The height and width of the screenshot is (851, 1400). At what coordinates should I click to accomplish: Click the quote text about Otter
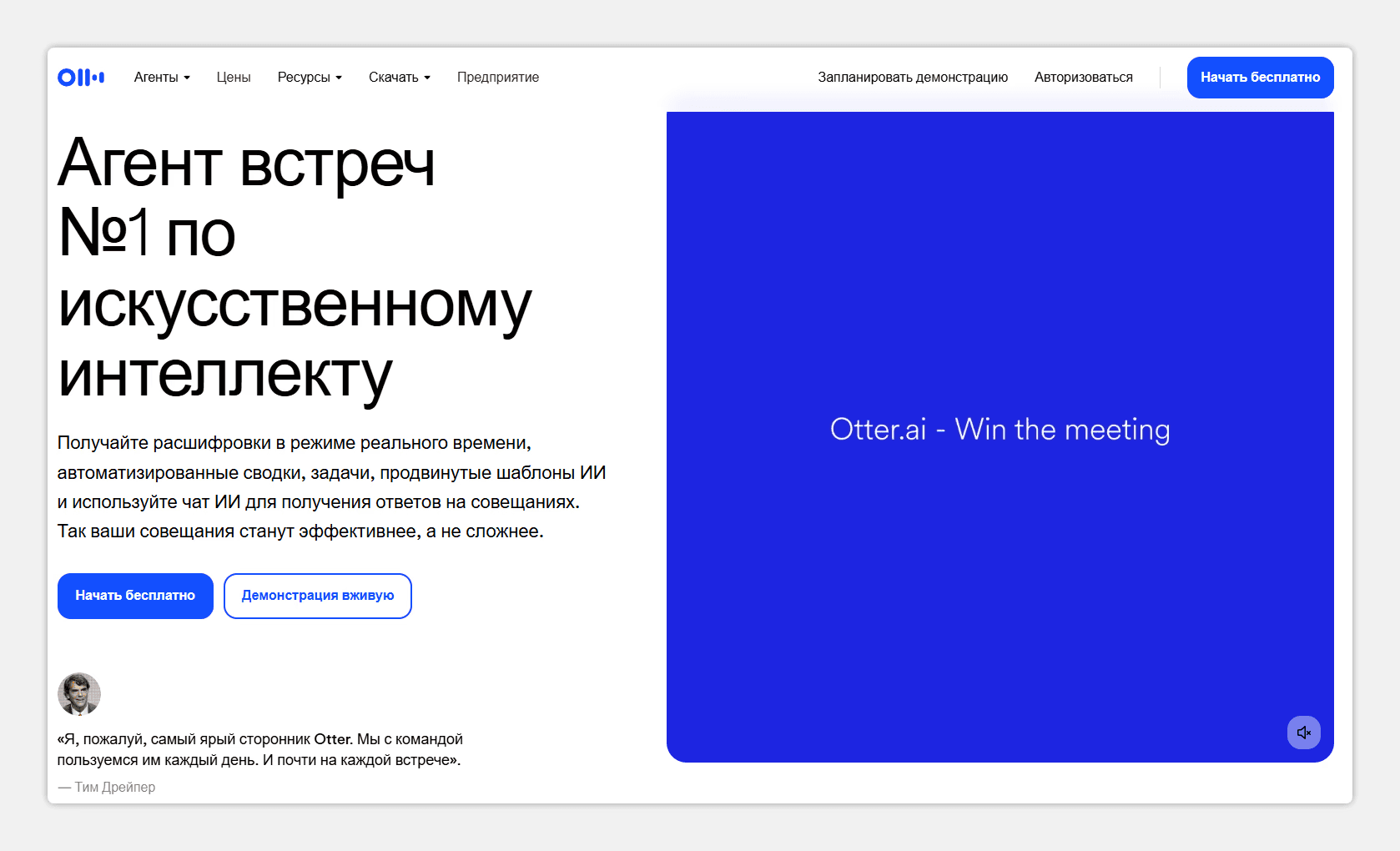coord(259,749)
